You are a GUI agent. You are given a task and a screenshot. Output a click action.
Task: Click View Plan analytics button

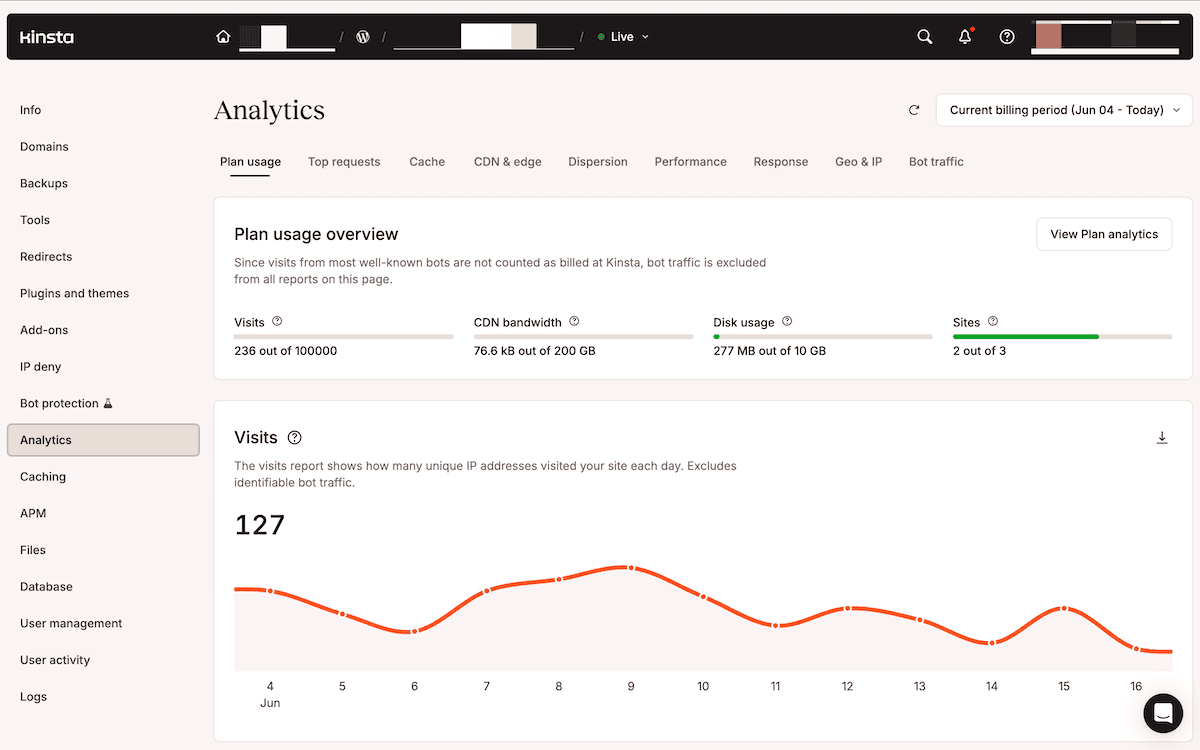click(1104, 234)
